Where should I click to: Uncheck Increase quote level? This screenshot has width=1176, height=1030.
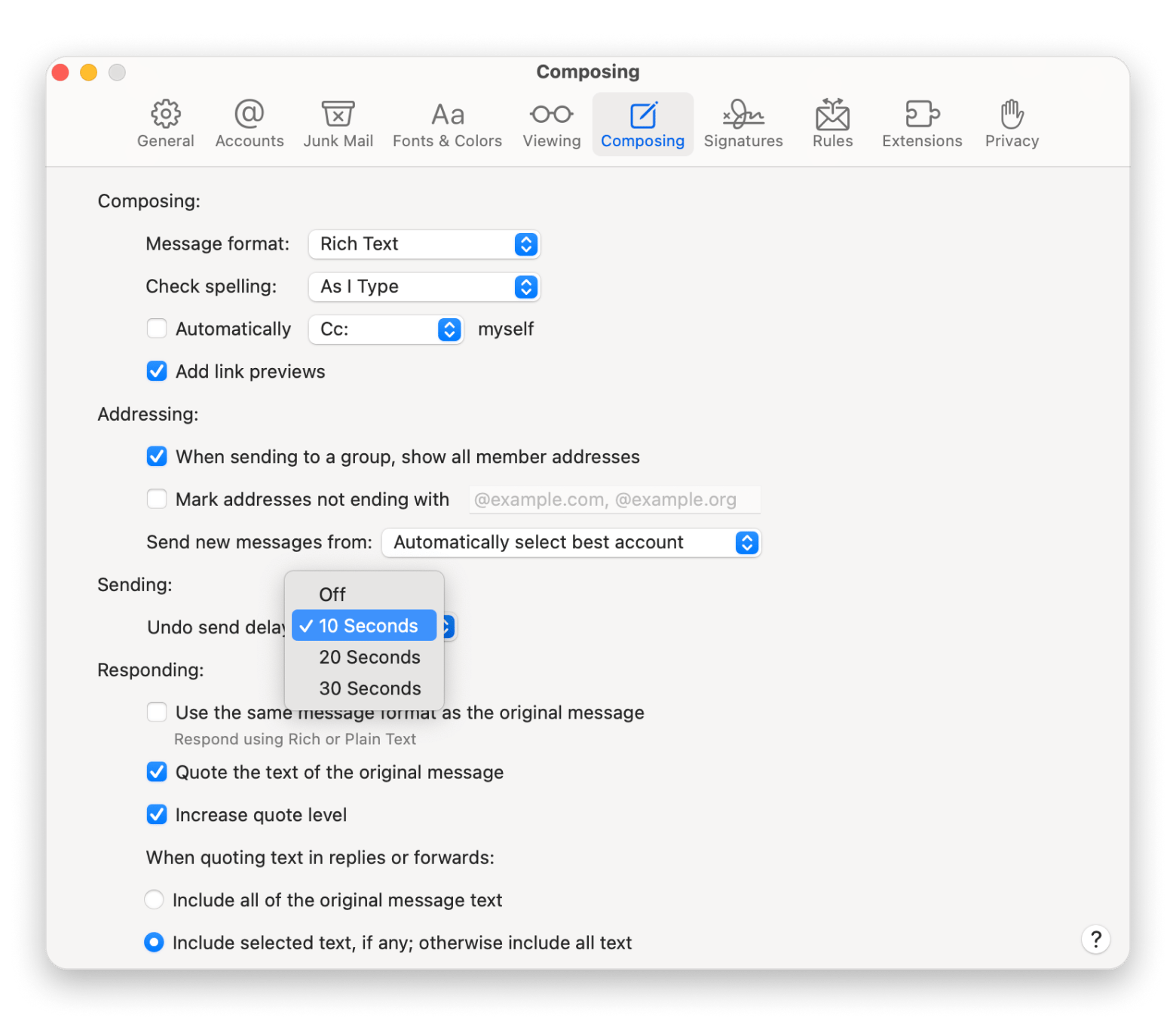point(157,815)
